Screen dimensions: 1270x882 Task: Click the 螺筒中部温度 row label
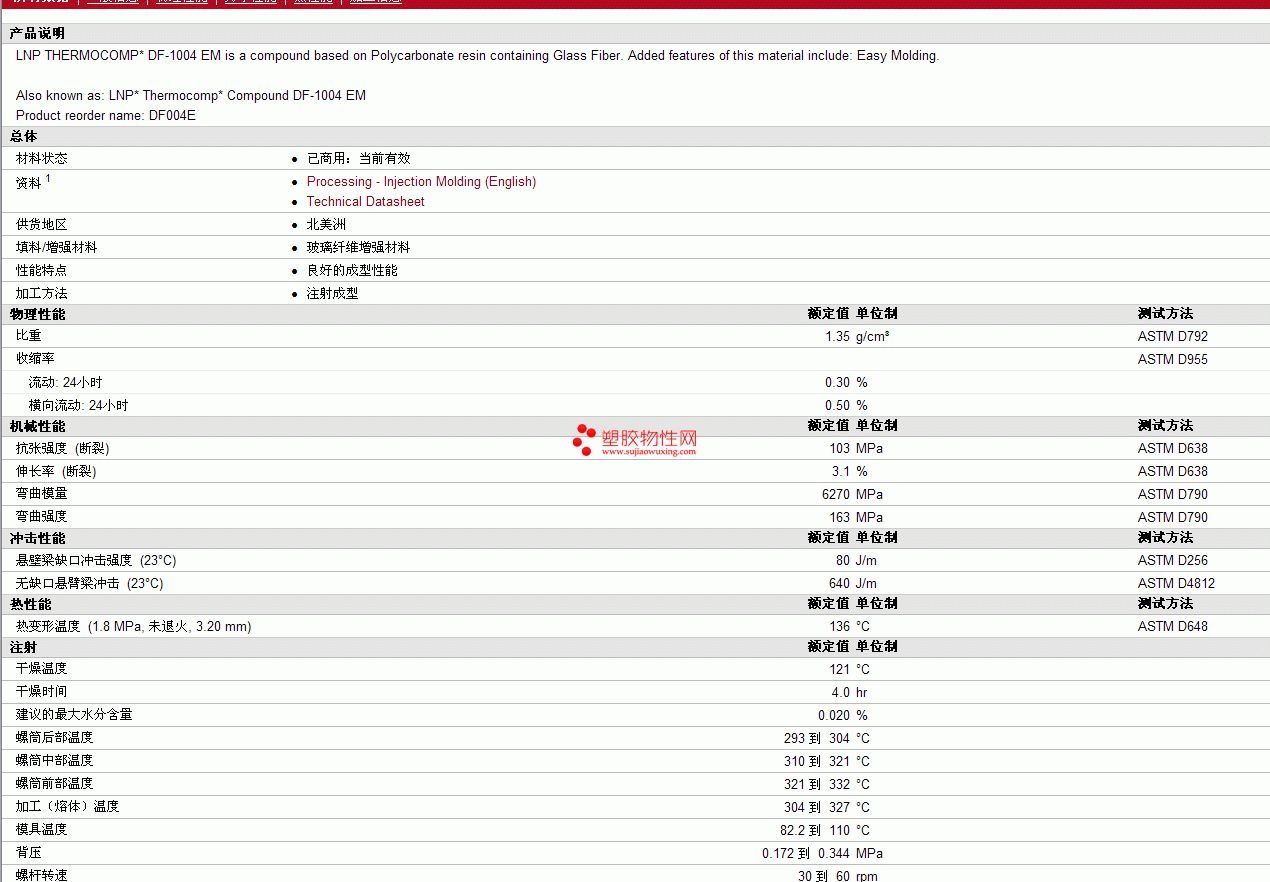click(x=55, y=760)
